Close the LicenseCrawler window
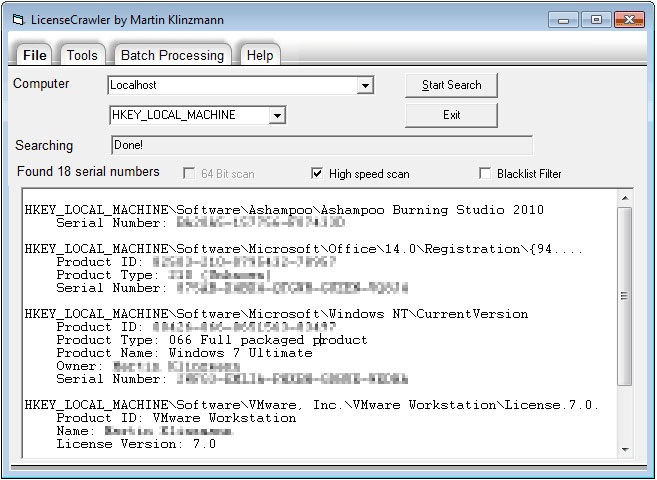Image resolution: width=657 pixels, height=480 pixels. point(629,20)
